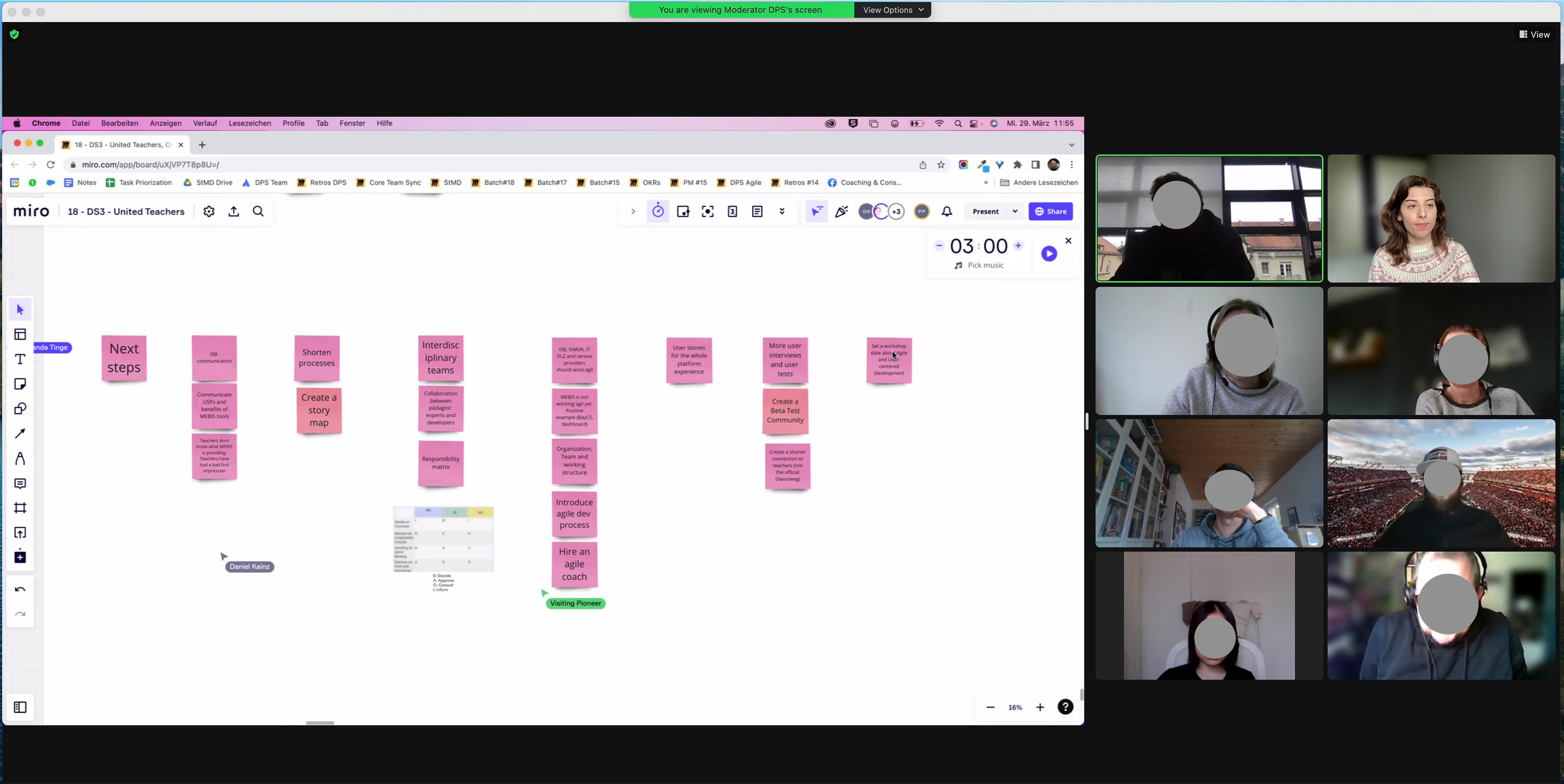This screenshot has height=784, width=1564.
Task: Expand more collaboration tools double chevron
Action: click(782, 211)
